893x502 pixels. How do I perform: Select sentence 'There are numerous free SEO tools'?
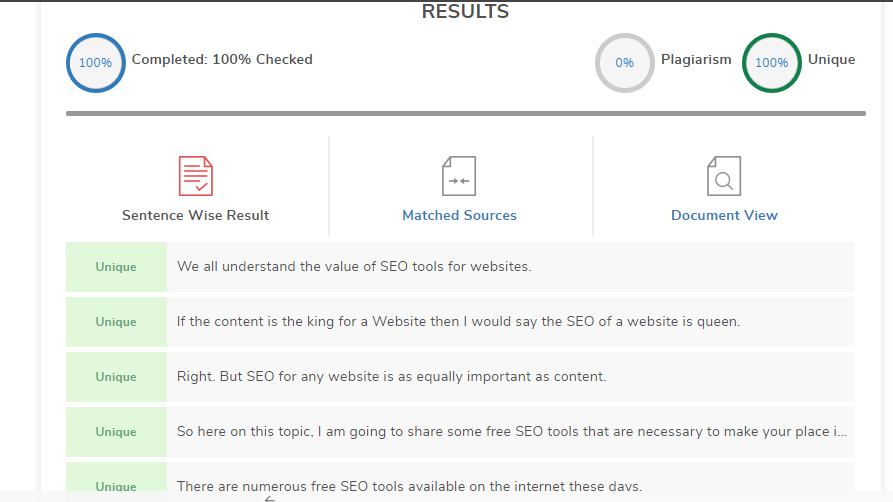point(409,487)
